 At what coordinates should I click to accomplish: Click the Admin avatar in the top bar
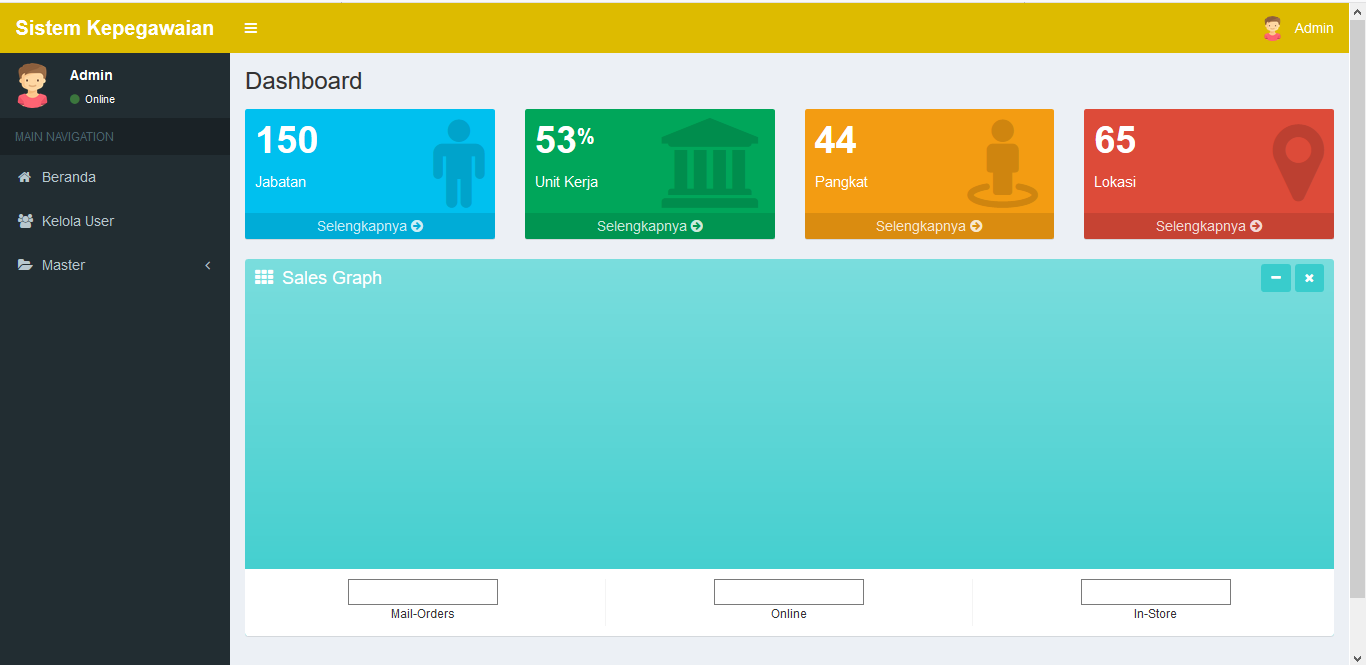point(1272,28)
